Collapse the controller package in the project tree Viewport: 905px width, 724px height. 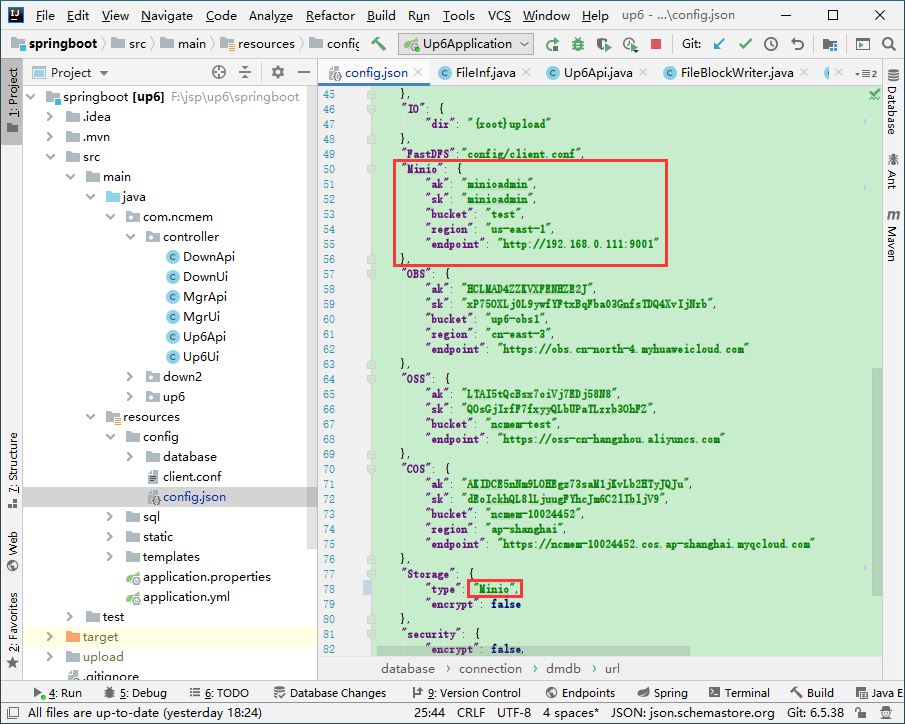click(x=129, y=236)
